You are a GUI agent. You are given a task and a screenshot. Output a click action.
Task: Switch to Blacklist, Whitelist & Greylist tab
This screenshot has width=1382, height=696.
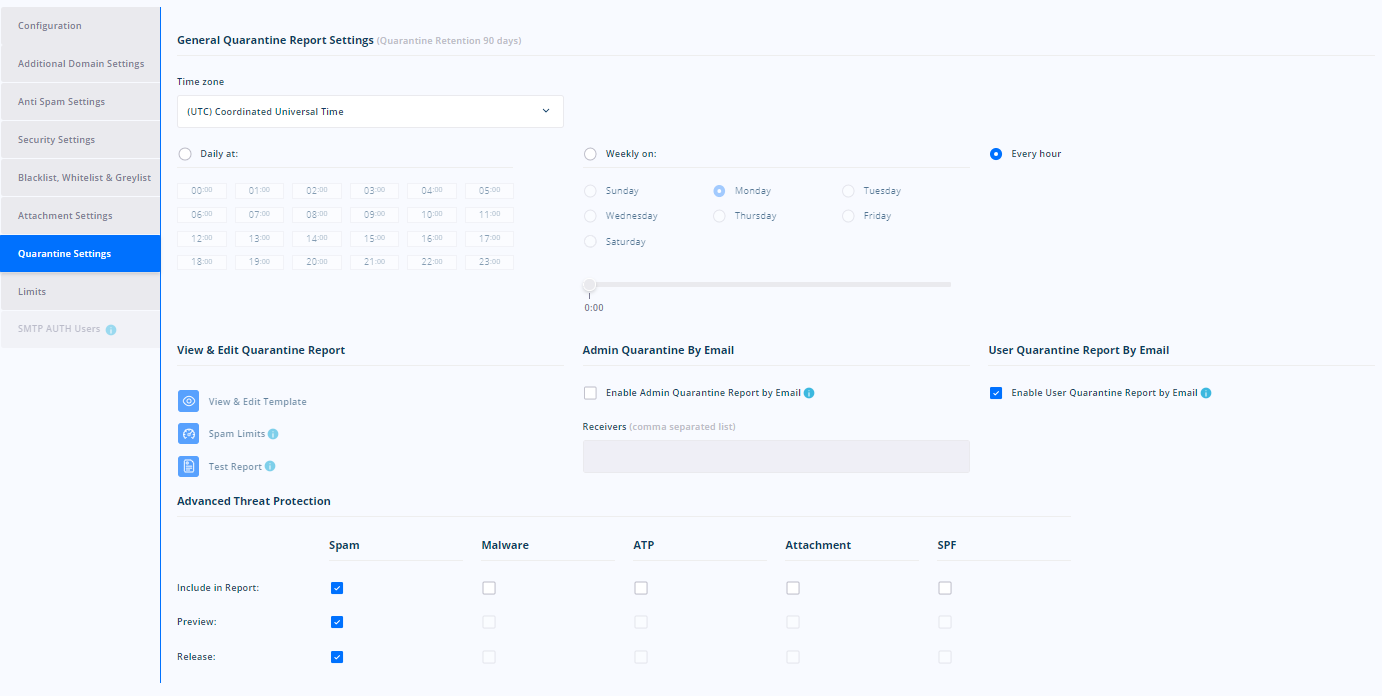pos(80,178)
